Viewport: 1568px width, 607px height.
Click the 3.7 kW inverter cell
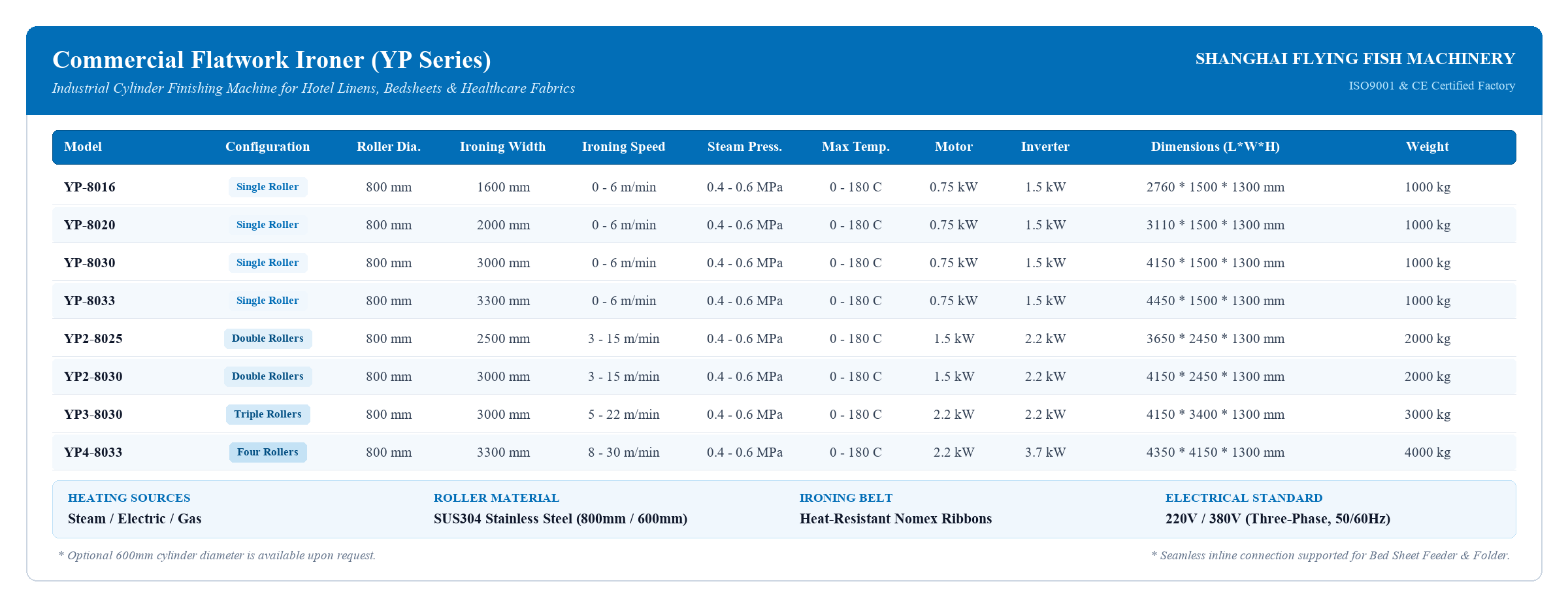(1045, 452)
